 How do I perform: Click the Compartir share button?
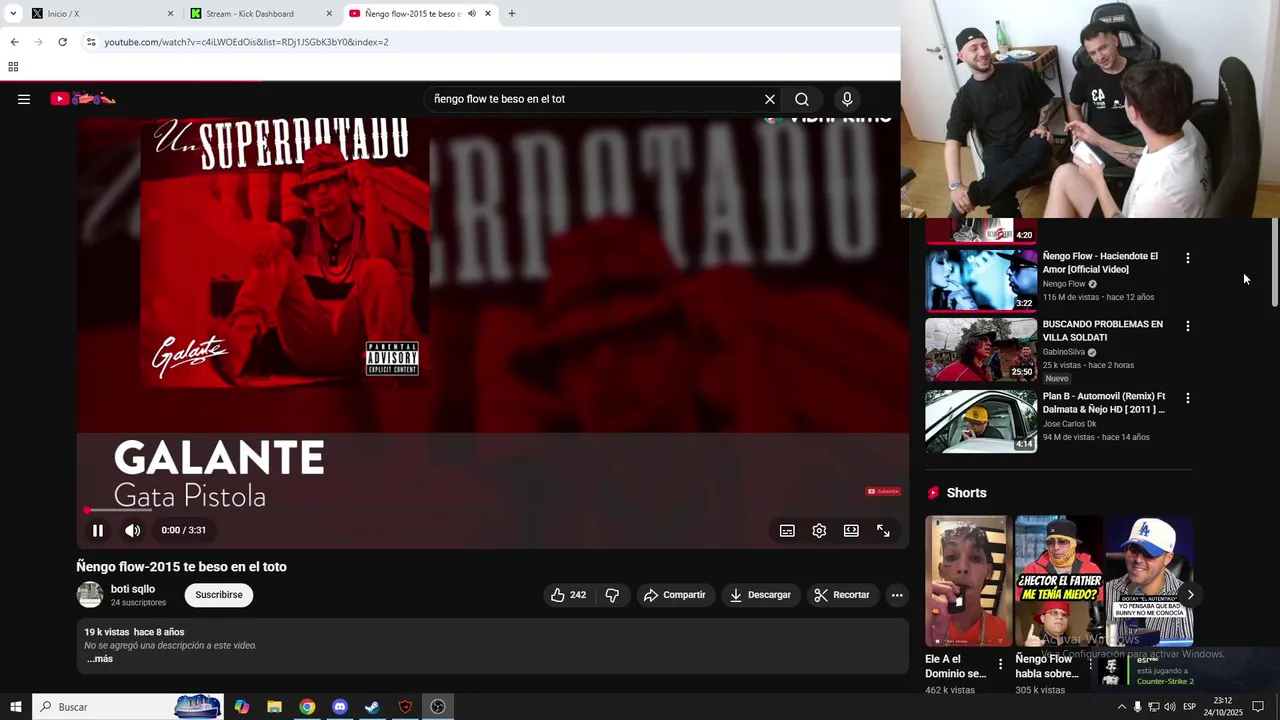tap(675, 595)
